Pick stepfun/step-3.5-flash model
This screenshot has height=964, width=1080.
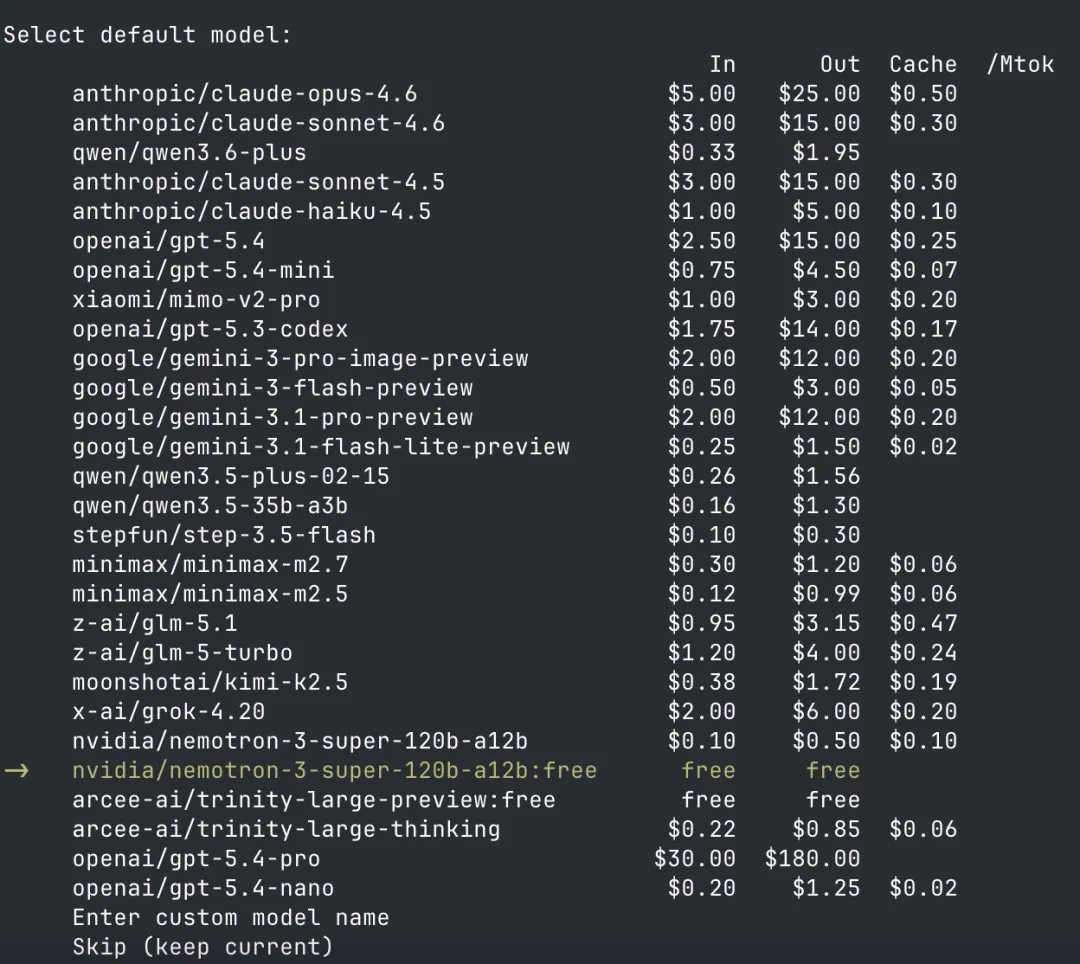[224, 535]
